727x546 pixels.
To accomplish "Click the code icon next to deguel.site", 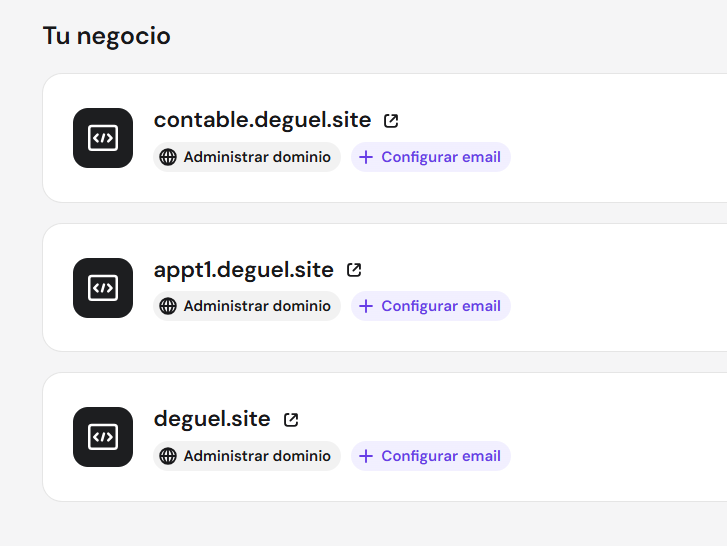I will click(x=103, y=437).
